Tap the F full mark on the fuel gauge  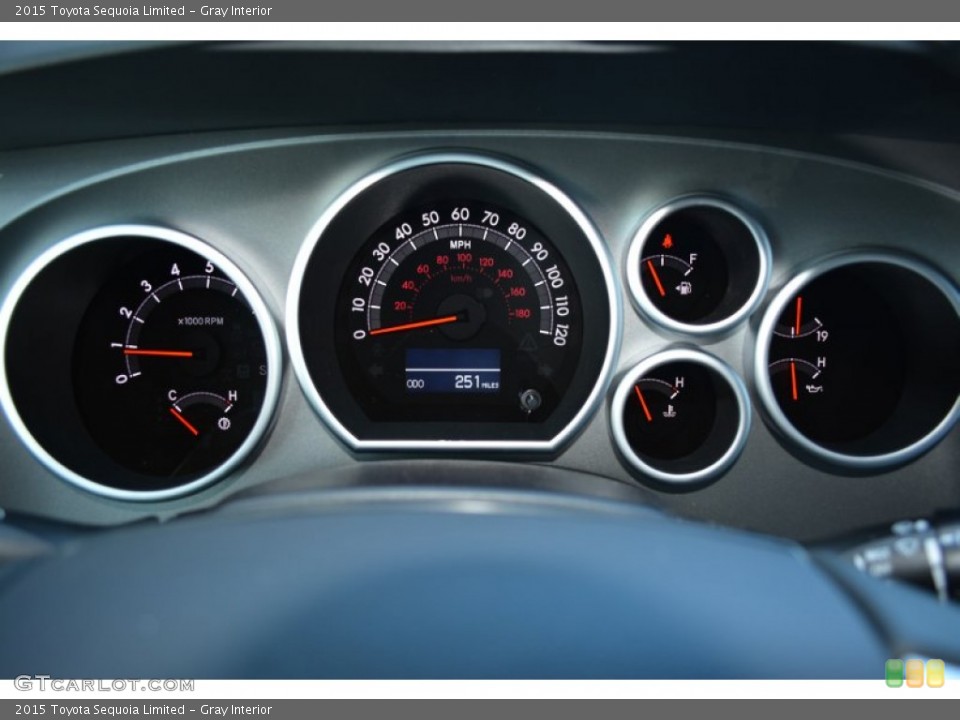(x=692, y=258)
